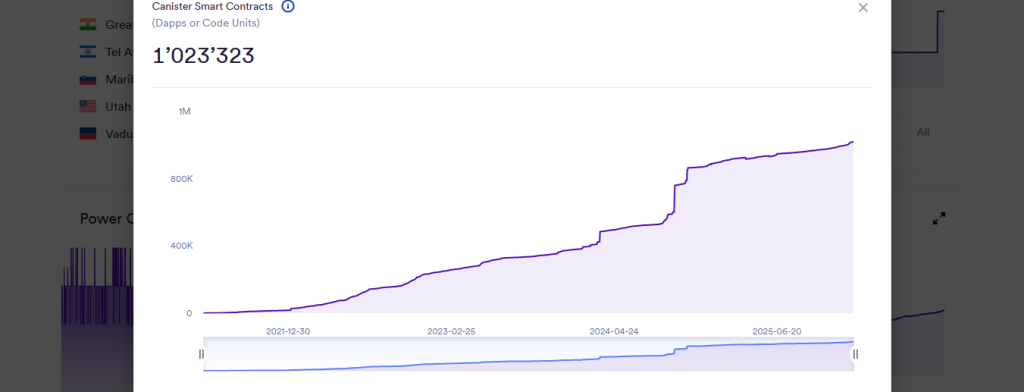Click the India flag in background list

[88, 24]
